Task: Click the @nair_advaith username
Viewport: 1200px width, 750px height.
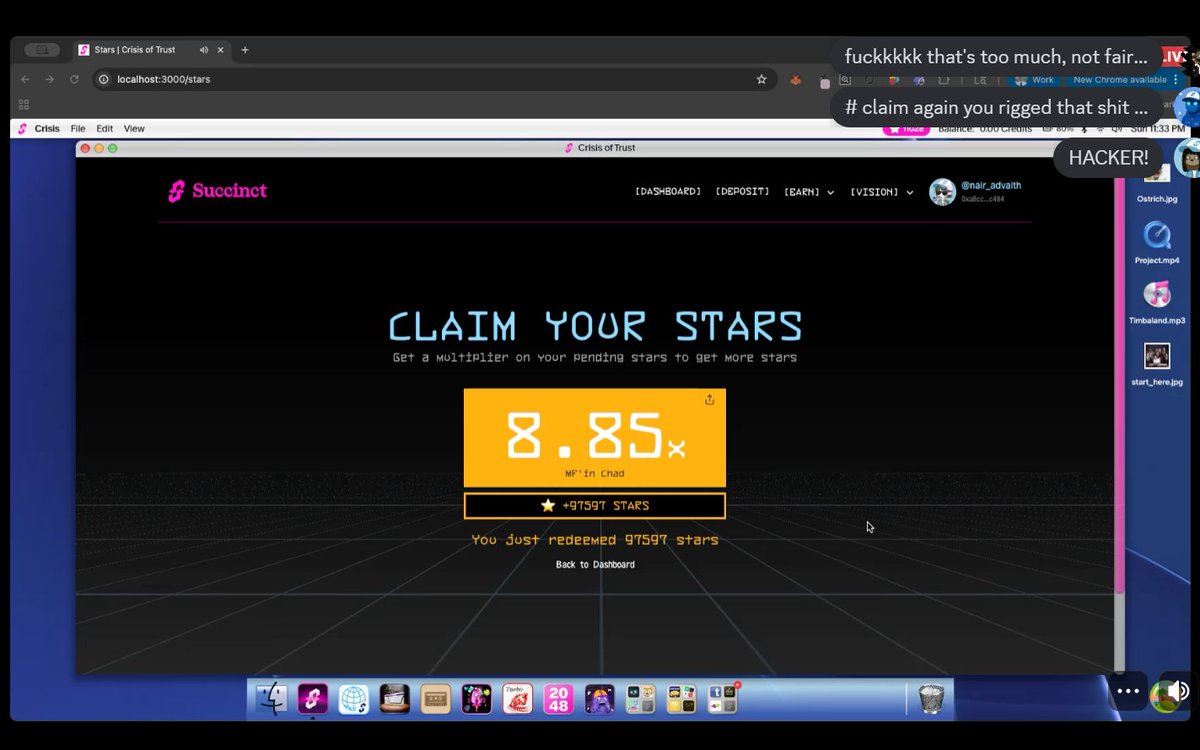Action: click(991, 186)
